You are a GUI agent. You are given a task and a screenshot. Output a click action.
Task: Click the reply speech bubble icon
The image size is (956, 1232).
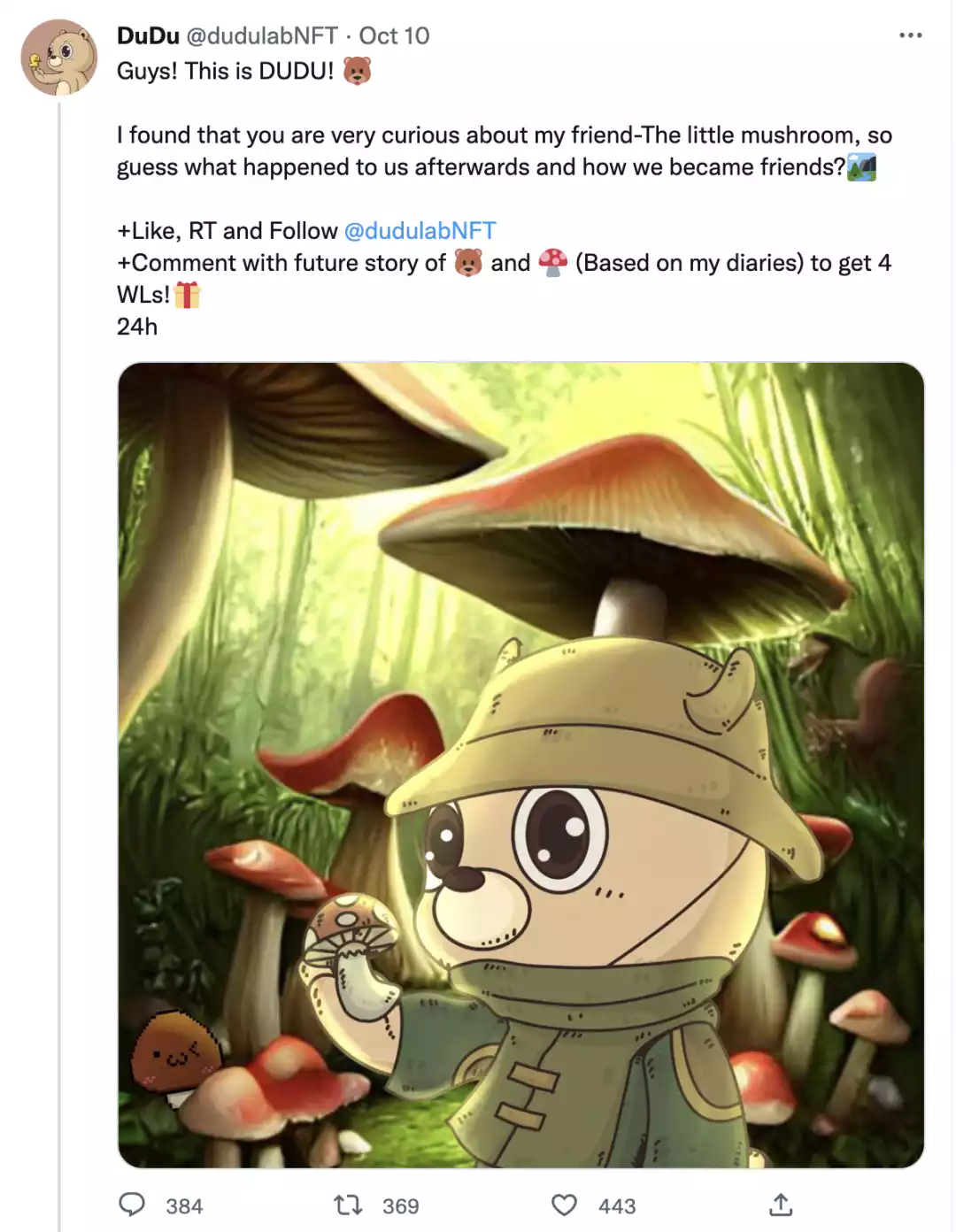(132, 1205)
